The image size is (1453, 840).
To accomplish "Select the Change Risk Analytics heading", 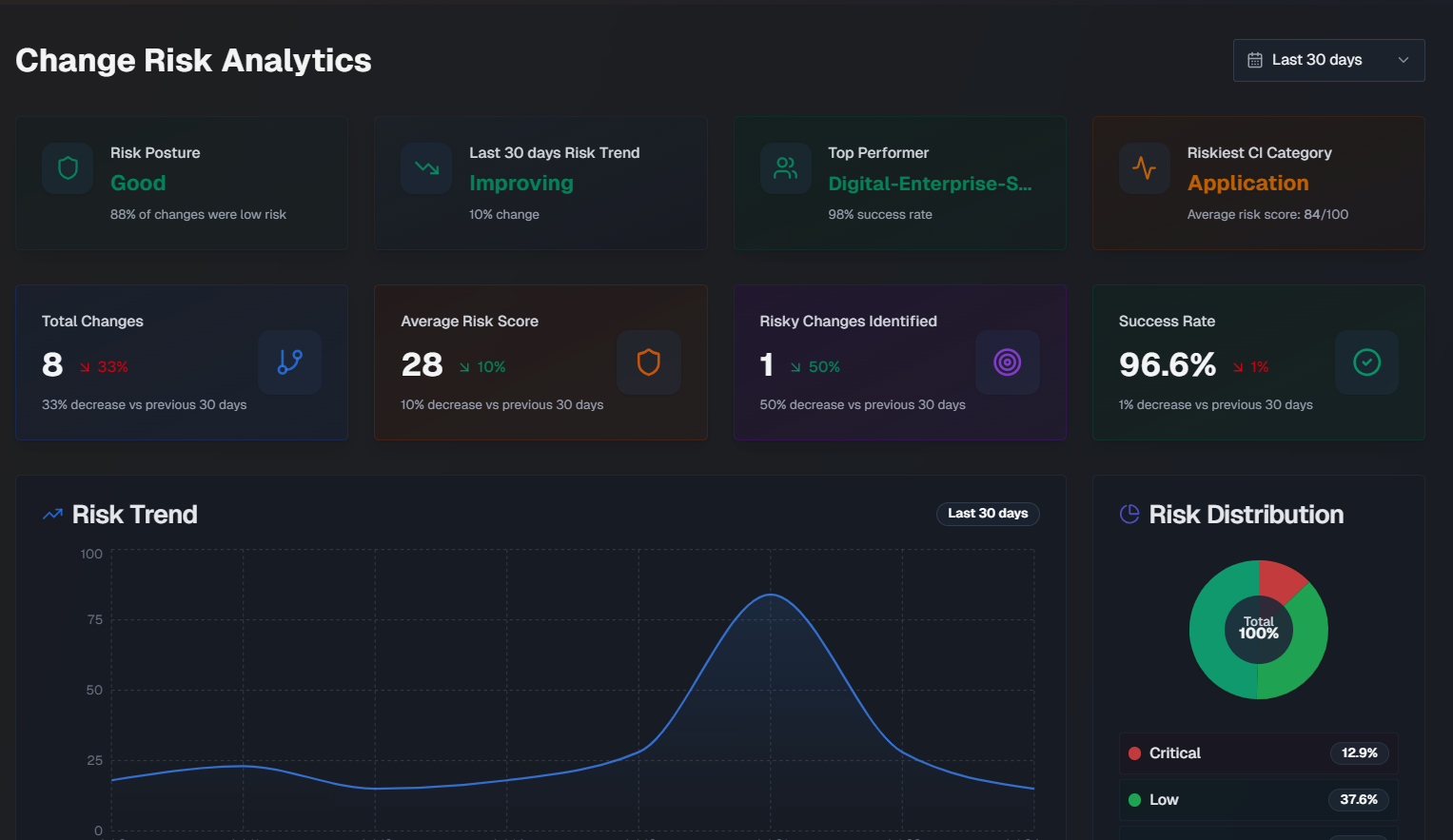I will pos(193,60).
